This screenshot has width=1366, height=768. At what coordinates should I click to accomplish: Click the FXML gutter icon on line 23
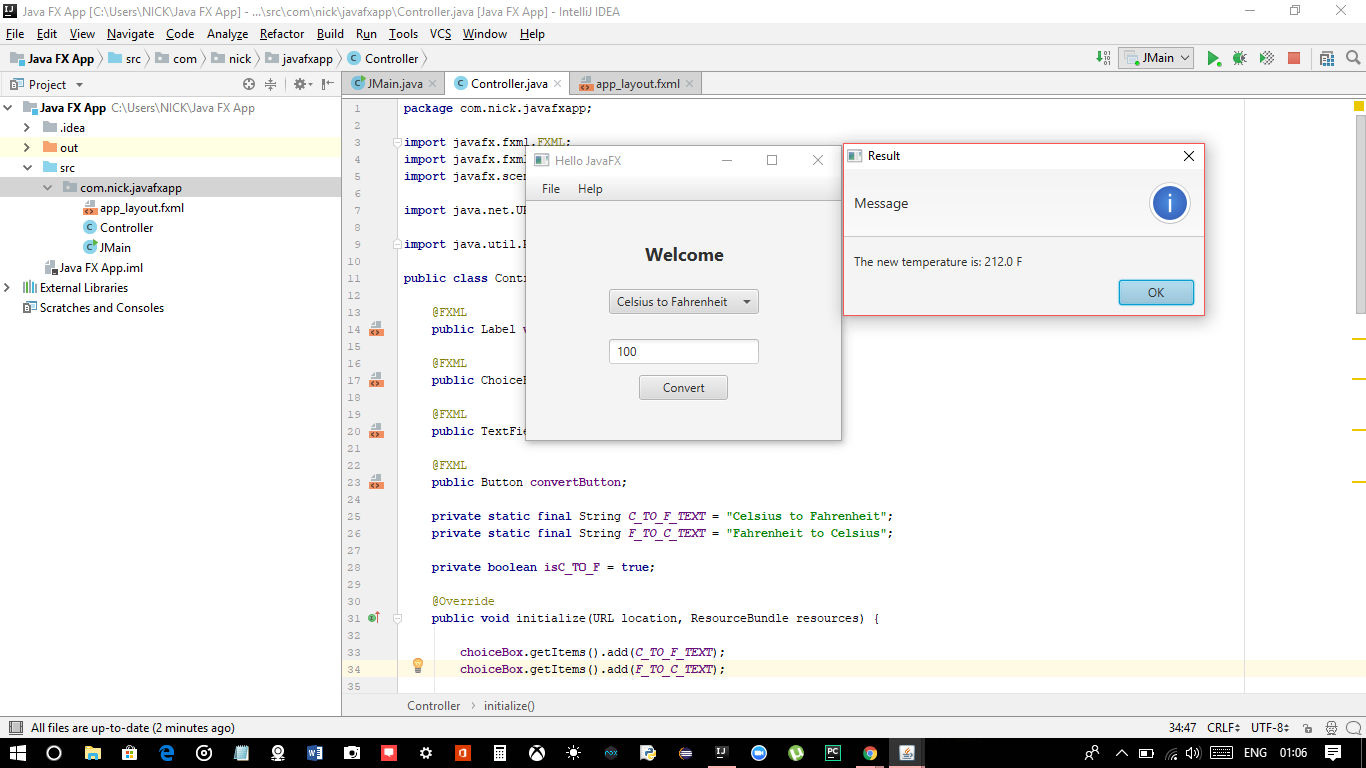coord(376,482)
